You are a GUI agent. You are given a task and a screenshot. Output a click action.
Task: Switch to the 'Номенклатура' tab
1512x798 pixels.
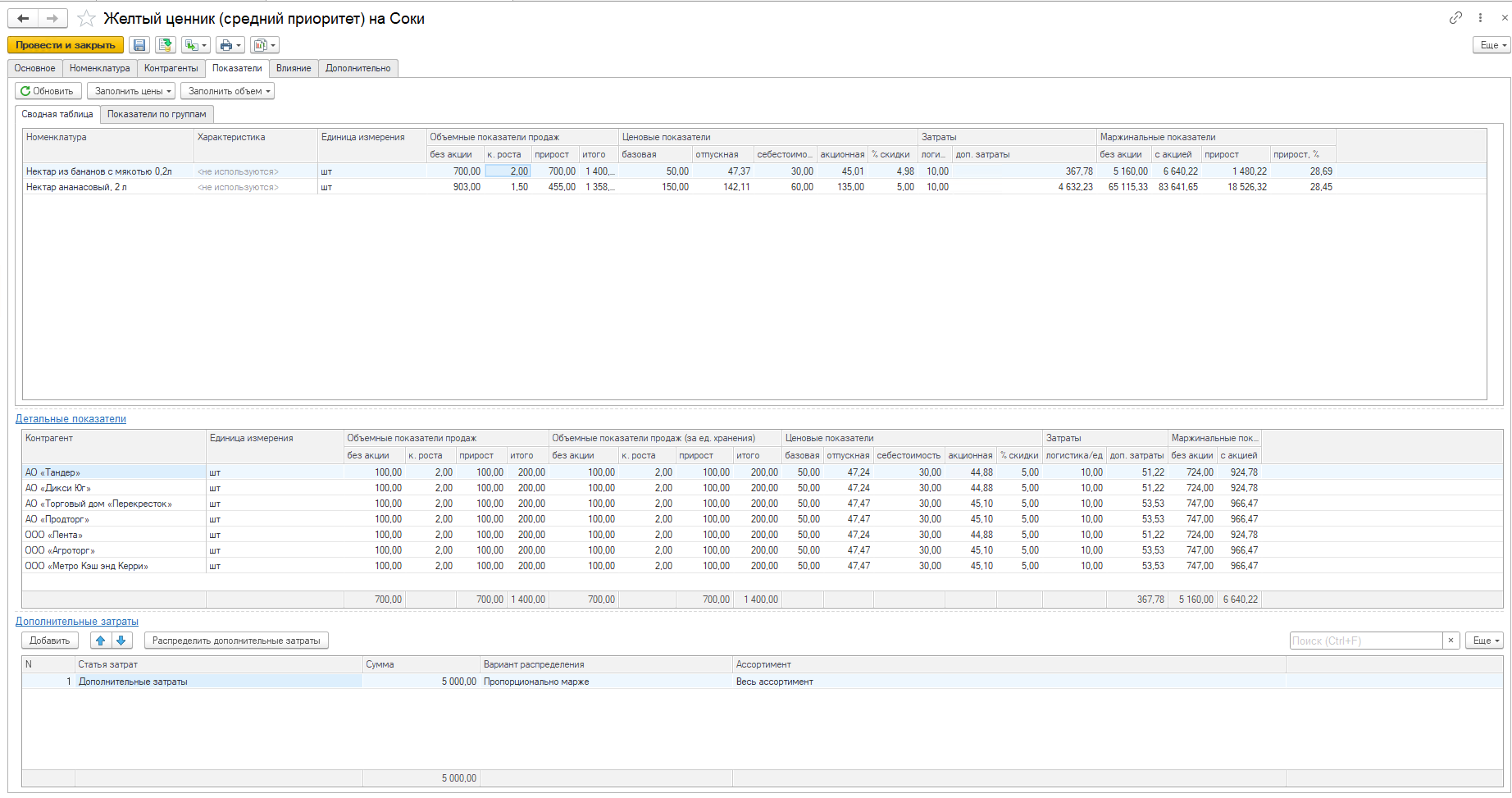coord(99,68)
